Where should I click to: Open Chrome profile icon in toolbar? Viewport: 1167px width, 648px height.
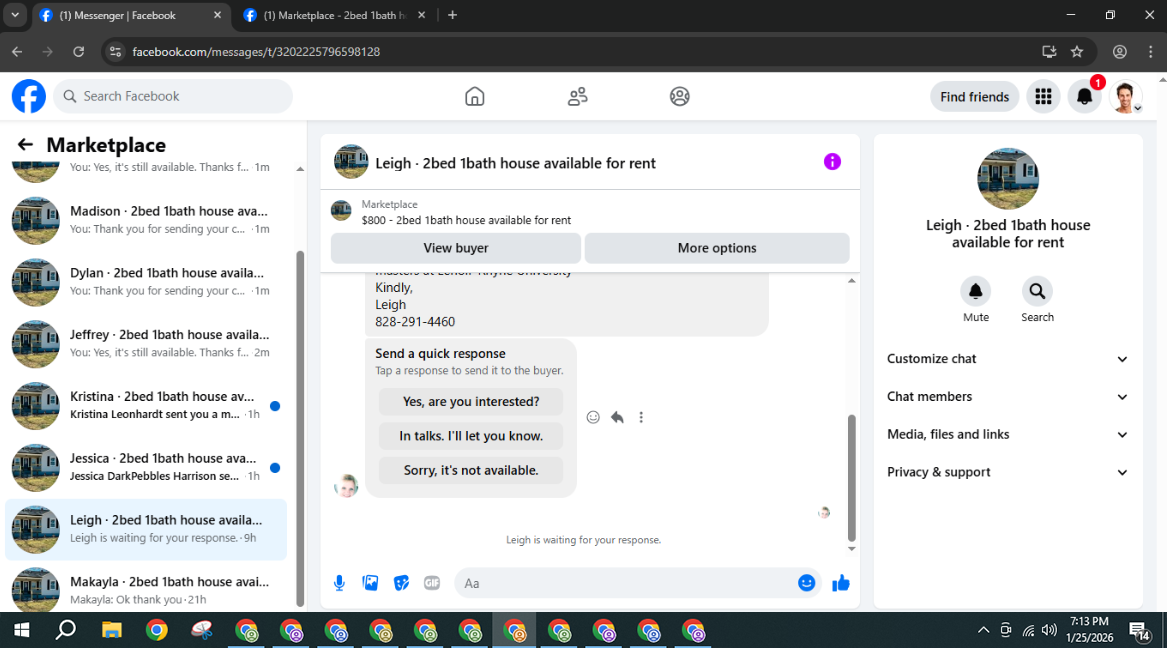click(x=1119, y=51)
